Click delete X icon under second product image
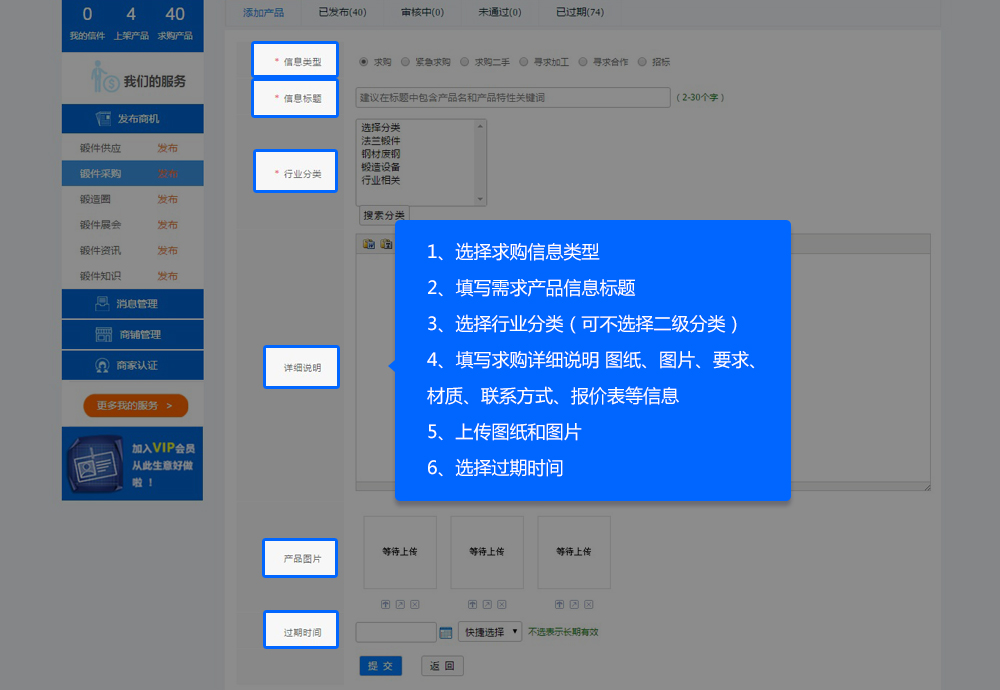This screenshot has height=690, width=1000. pyautogui.click(x=502, y=604)
